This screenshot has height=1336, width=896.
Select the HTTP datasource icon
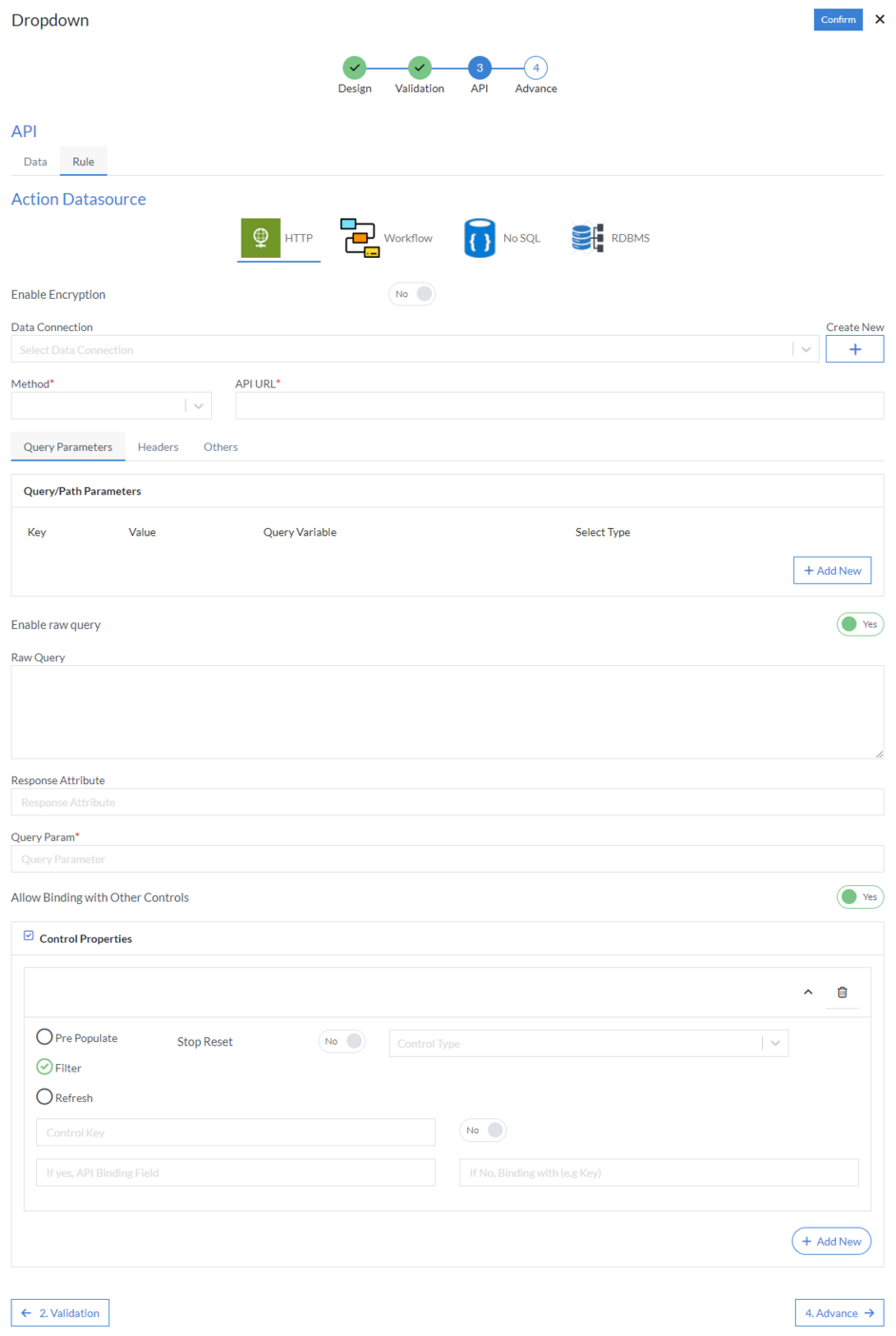click(259, 238)
